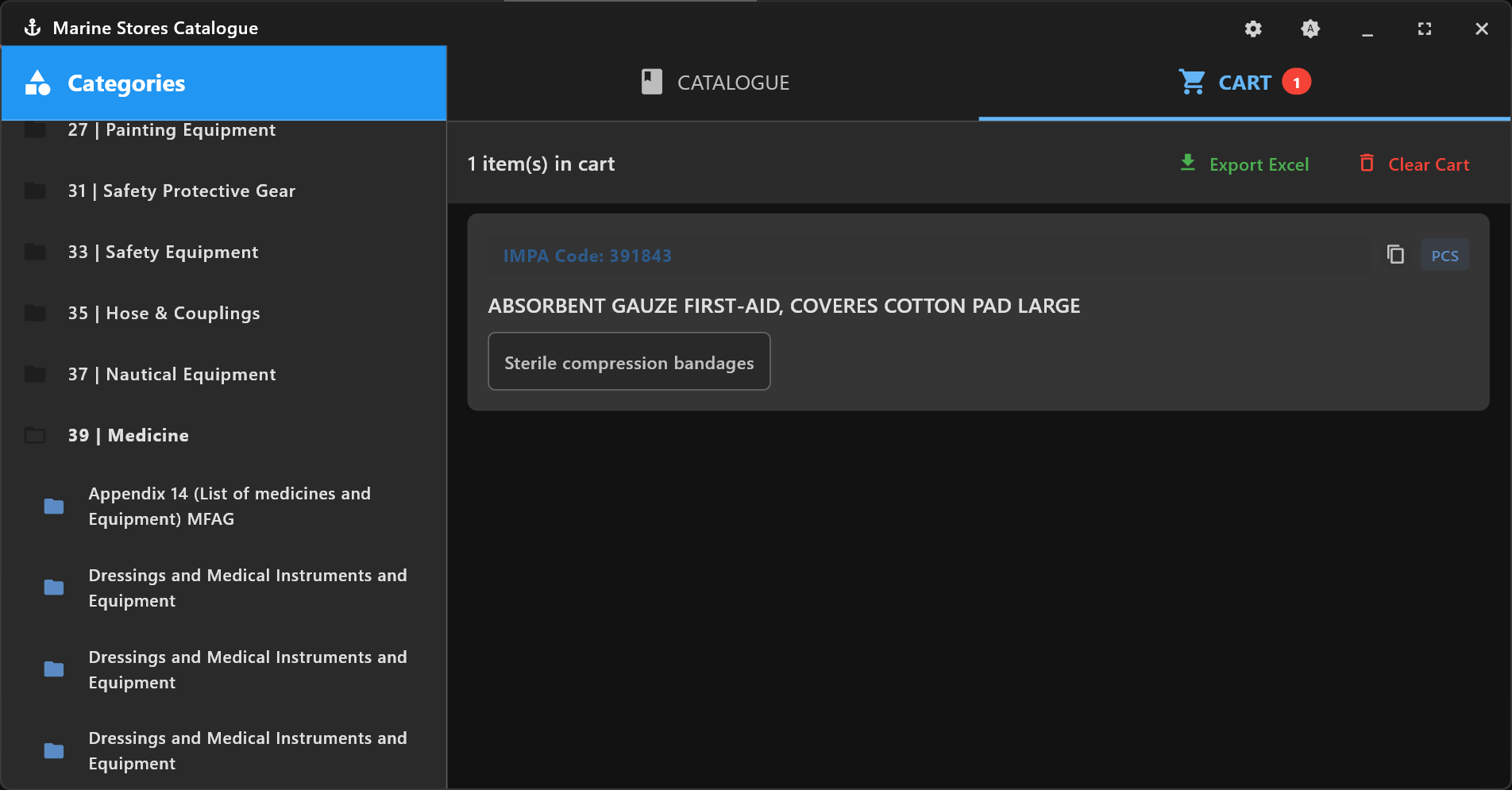Click the PCS unit badge

click(1444, 255)
